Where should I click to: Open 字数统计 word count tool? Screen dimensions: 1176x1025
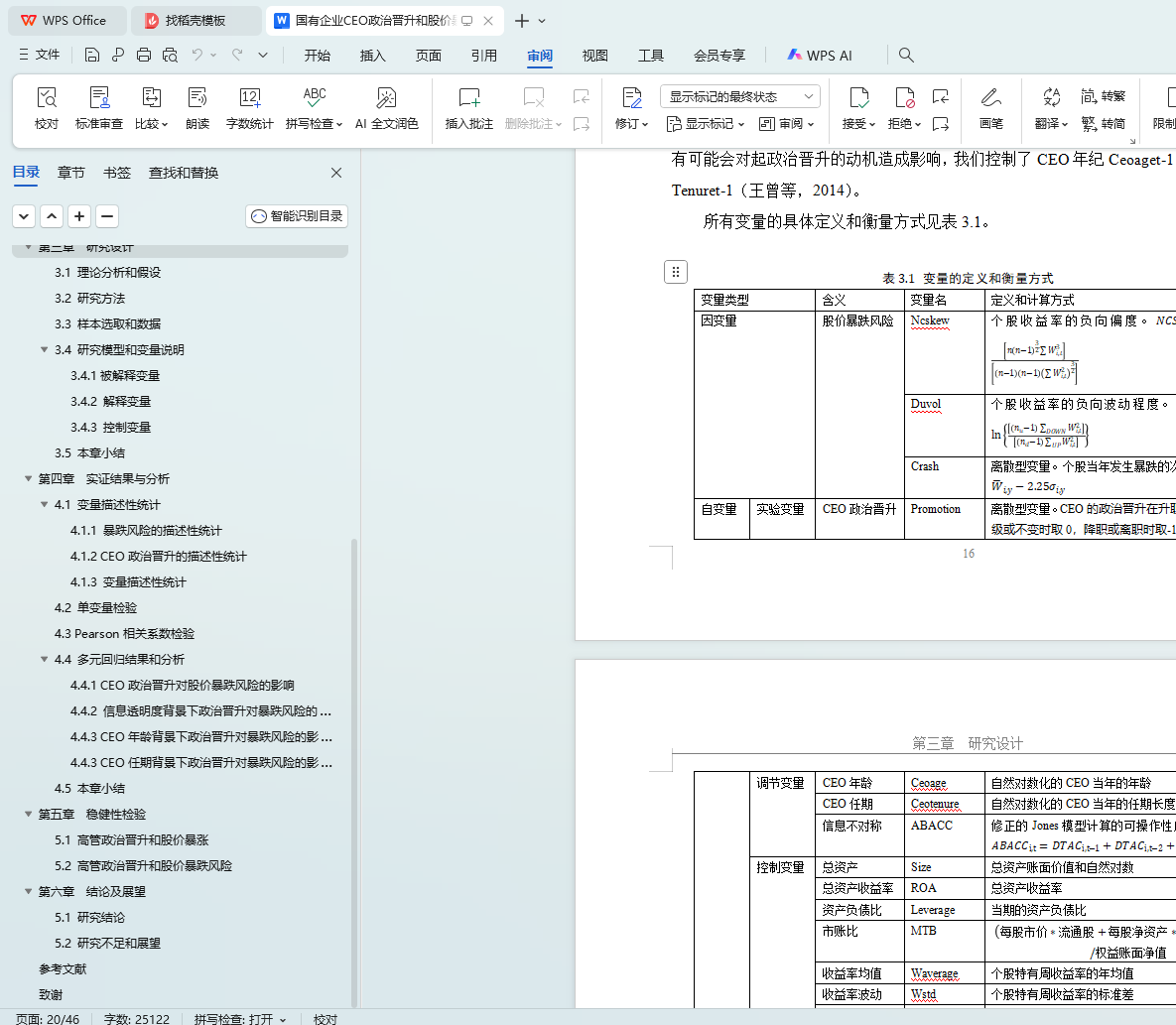[x=250, y=108]
